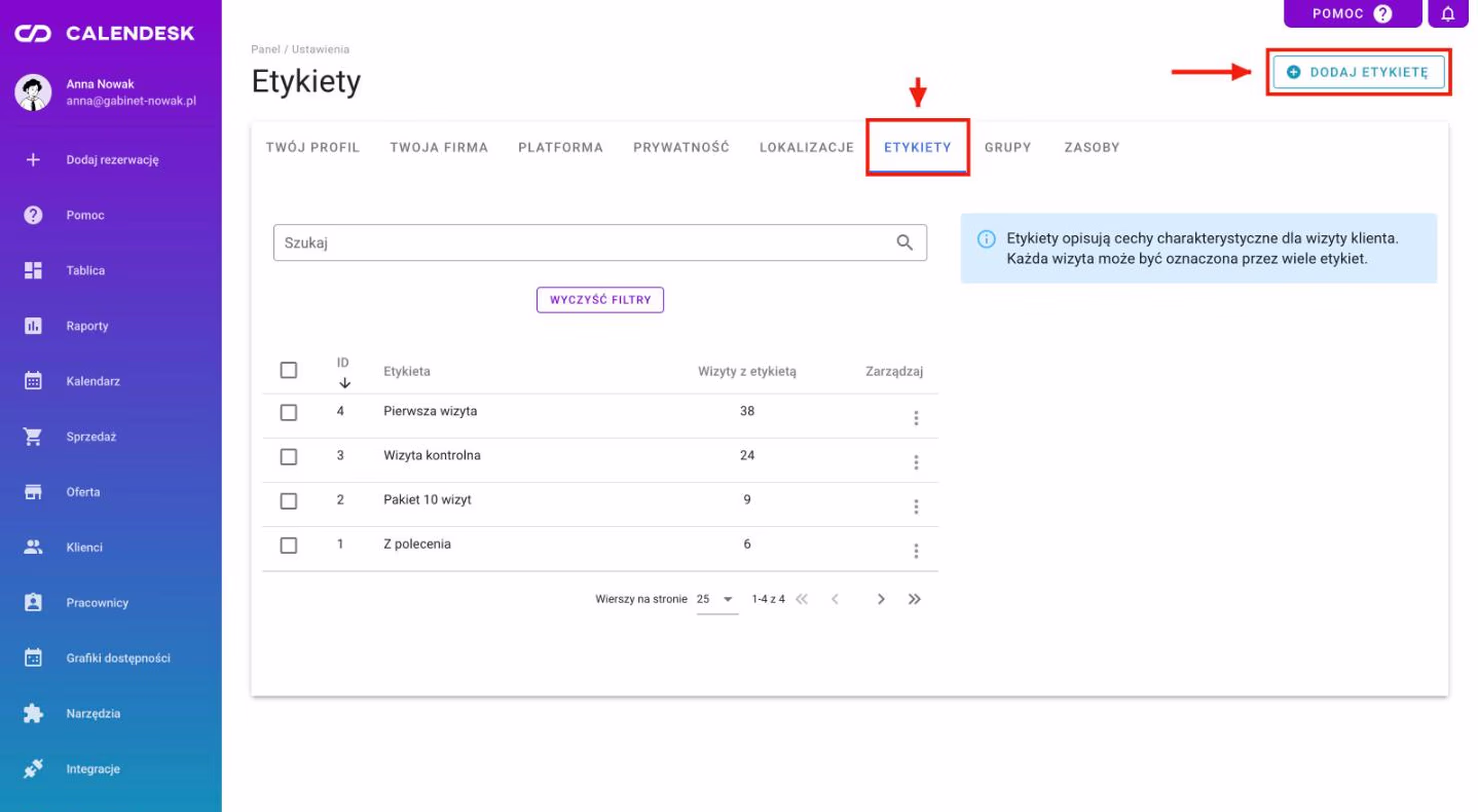The image size is (1478, 812).
Task: Click the Dodaj etykietę button
Action: pos(1359,72)
